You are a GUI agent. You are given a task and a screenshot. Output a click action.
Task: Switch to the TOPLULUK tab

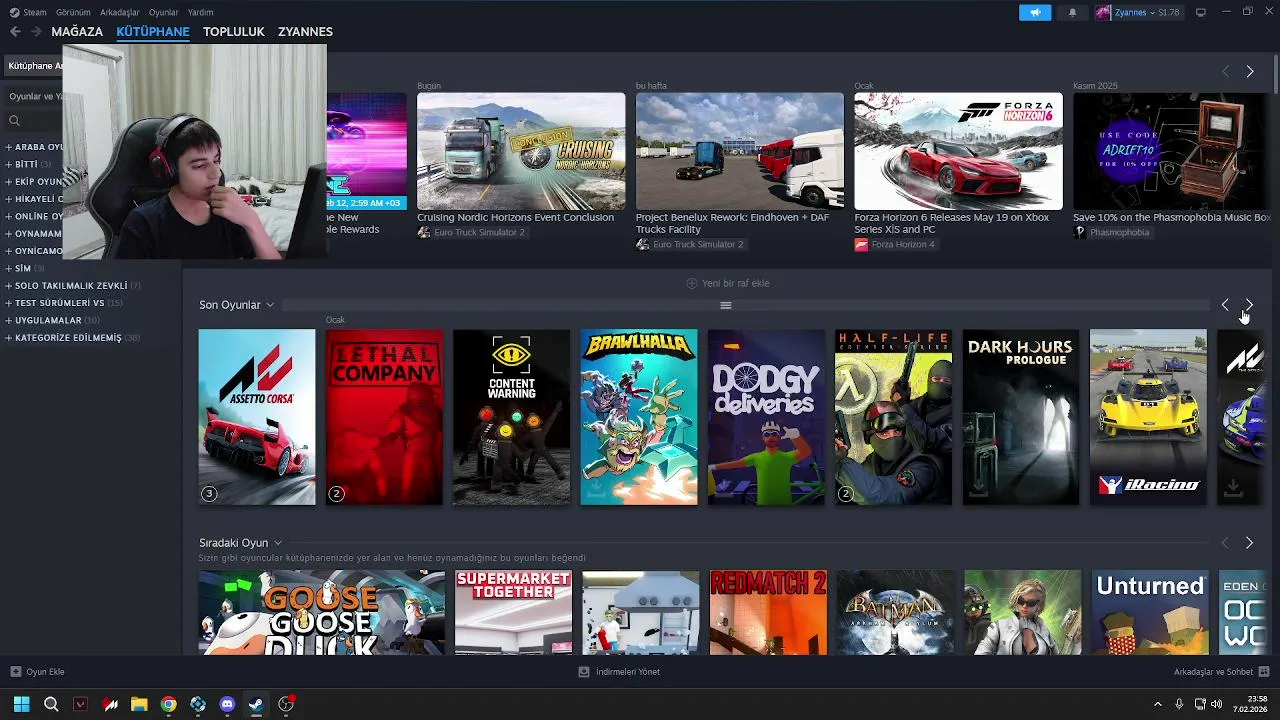pos(234,32)
